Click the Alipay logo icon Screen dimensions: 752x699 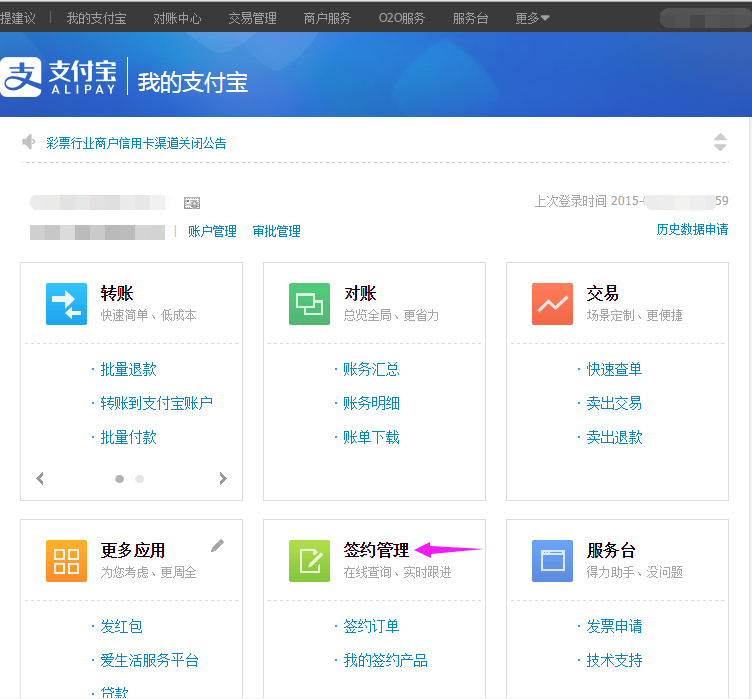[21, 77]
